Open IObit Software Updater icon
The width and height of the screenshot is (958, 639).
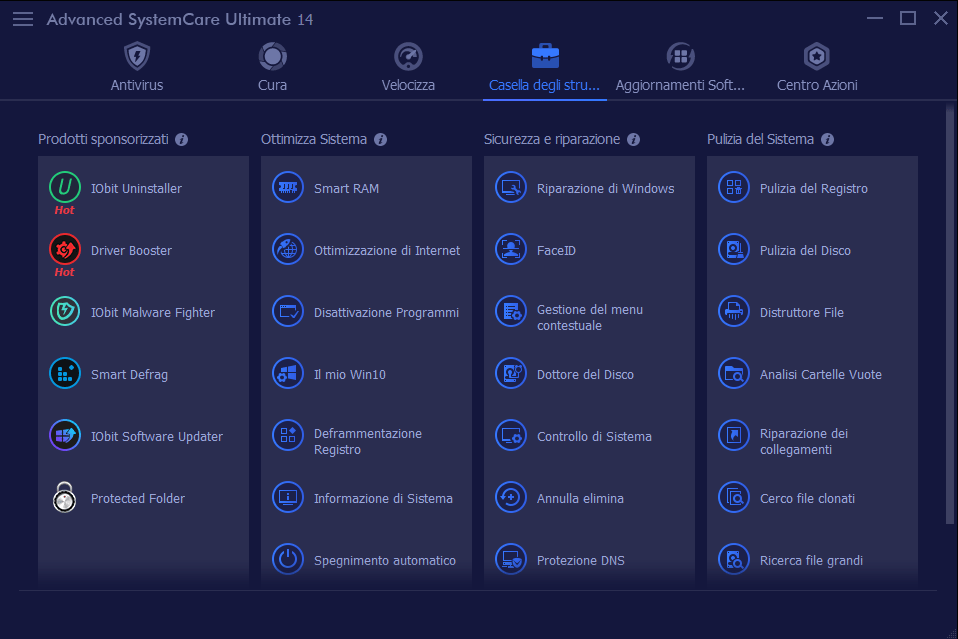(65, 436)
